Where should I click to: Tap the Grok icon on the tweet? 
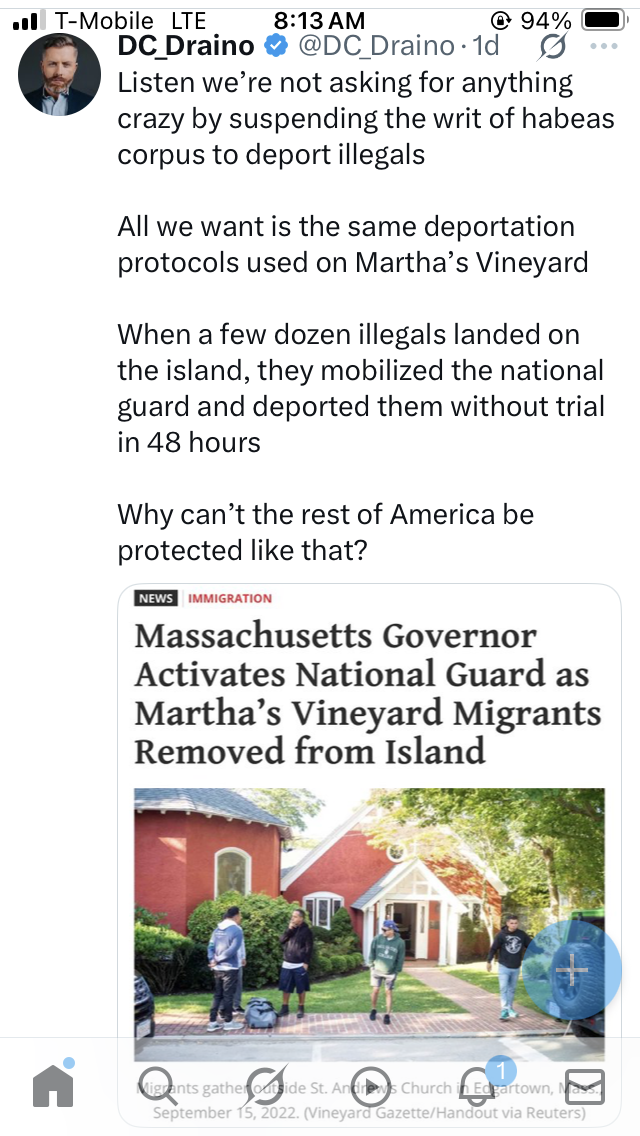click(x=551, y=47)
